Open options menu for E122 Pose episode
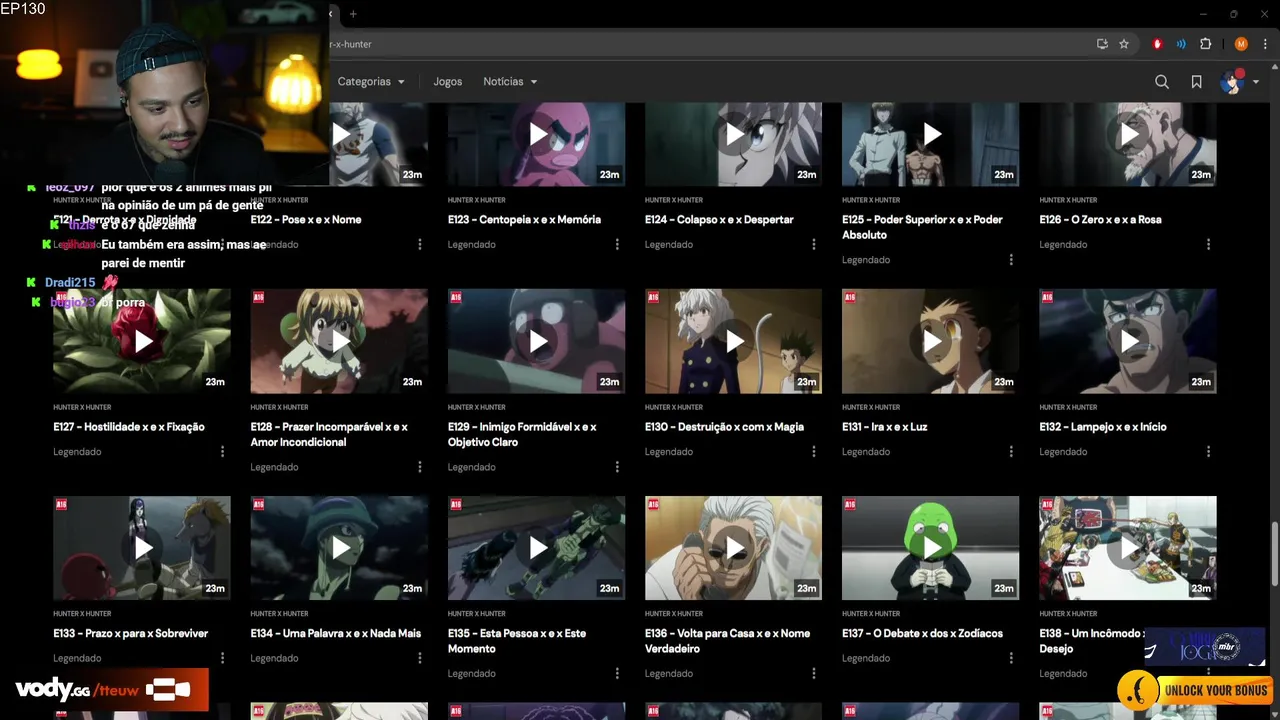This screenshot has height=720, width=1280. [x=420, y=244]
